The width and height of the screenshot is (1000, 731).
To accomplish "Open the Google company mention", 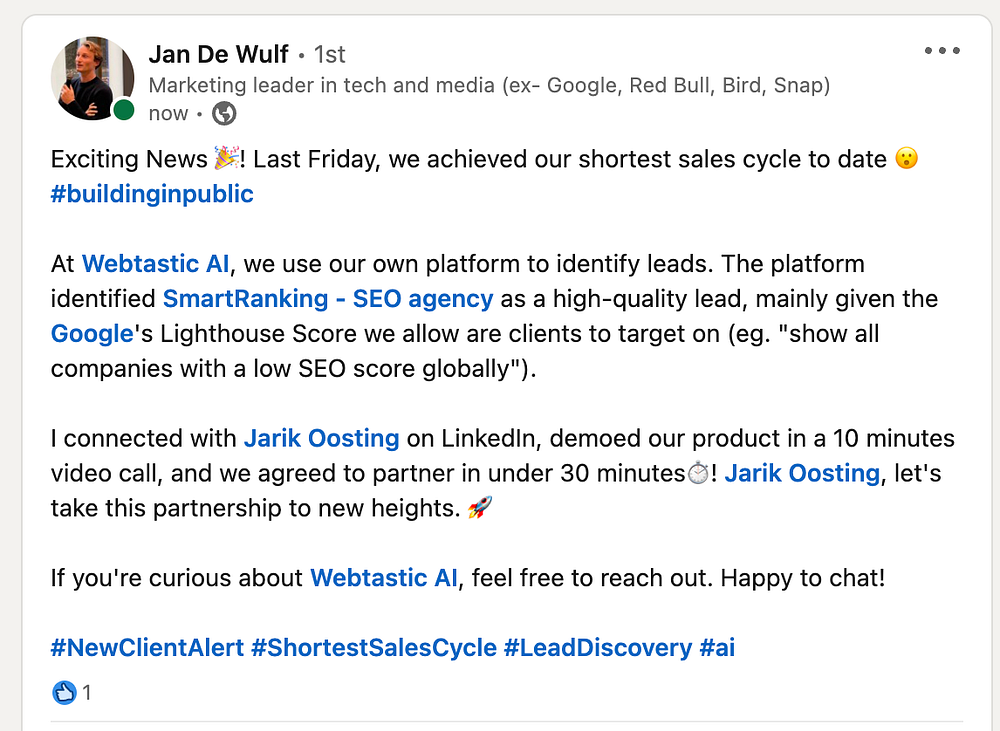I will click(x=92, y=333).
